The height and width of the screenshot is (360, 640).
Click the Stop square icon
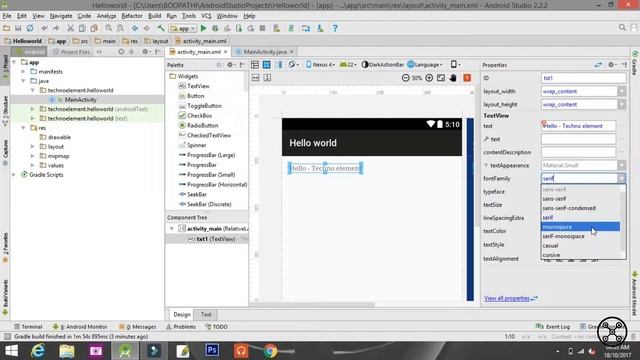tap(262, 28)
